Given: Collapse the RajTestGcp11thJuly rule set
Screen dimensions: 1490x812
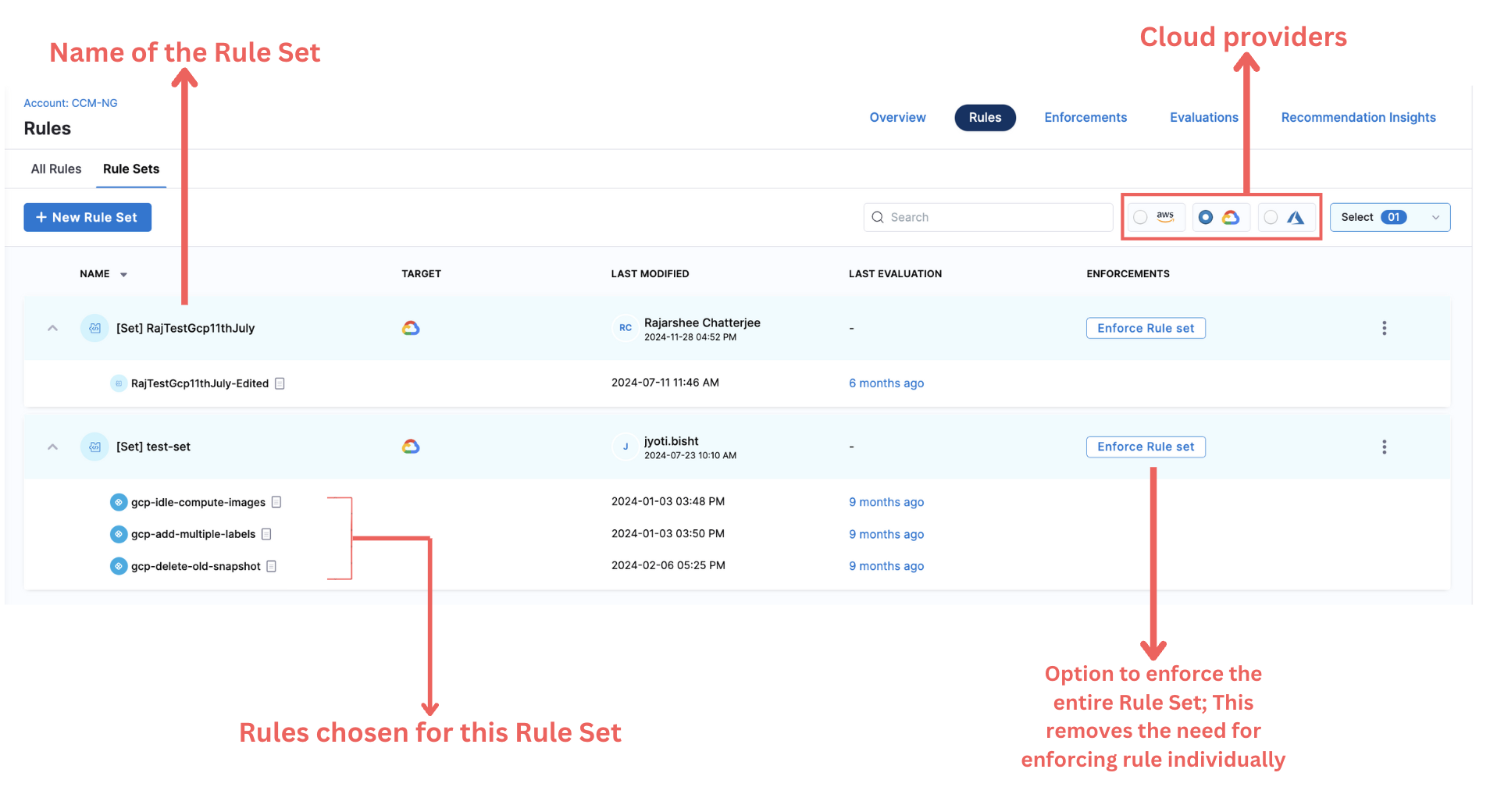Looking at the screenshot, I should click(x=52, y=328).
